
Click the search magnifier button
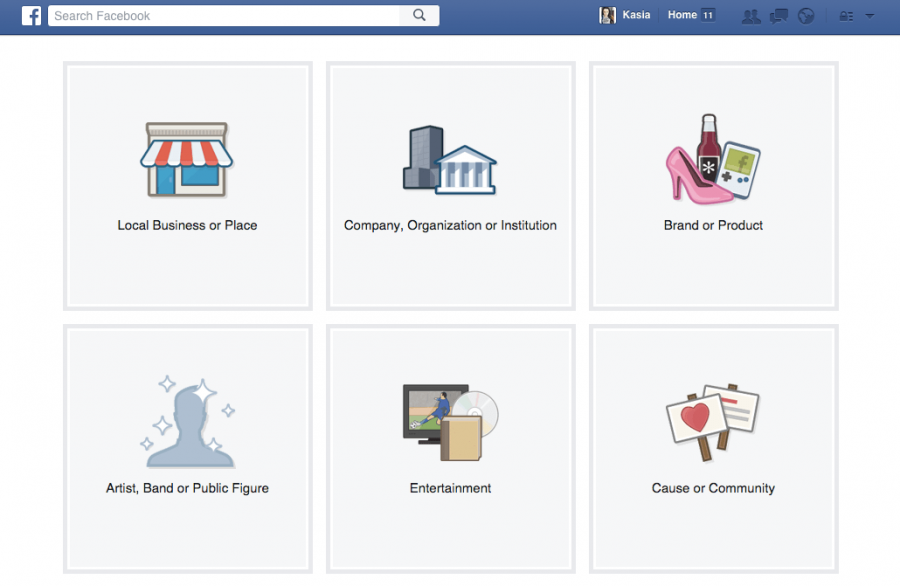click(420, 15)
